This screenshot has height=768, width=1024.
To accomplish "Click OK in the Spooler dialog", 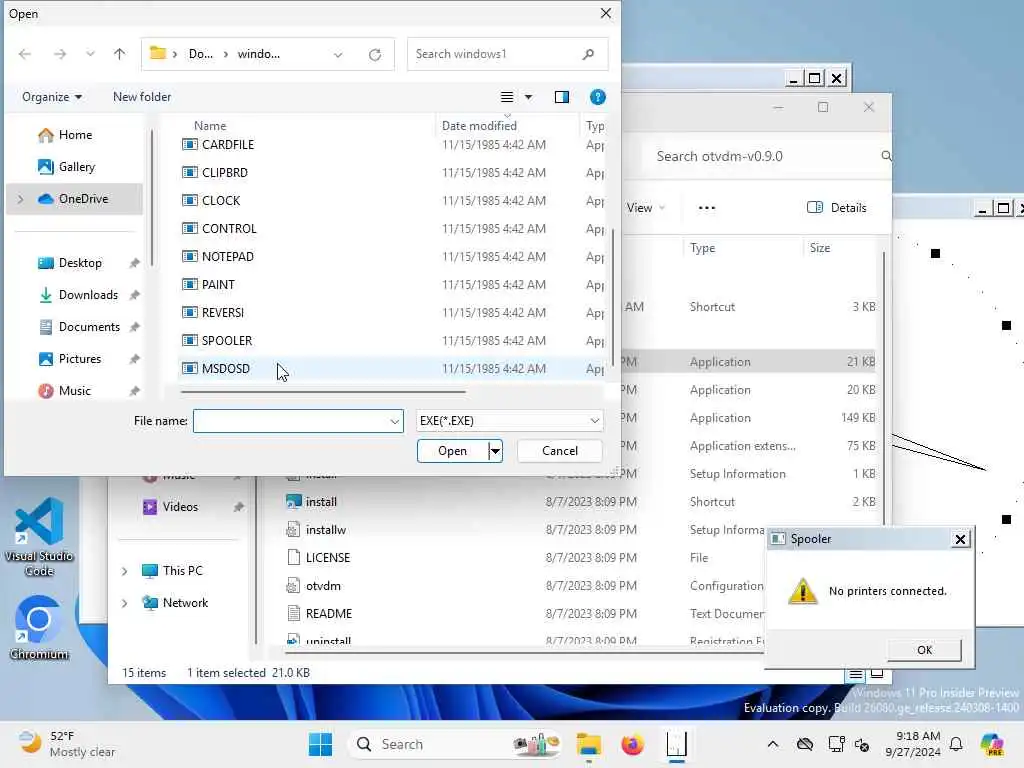I will 924,650.
